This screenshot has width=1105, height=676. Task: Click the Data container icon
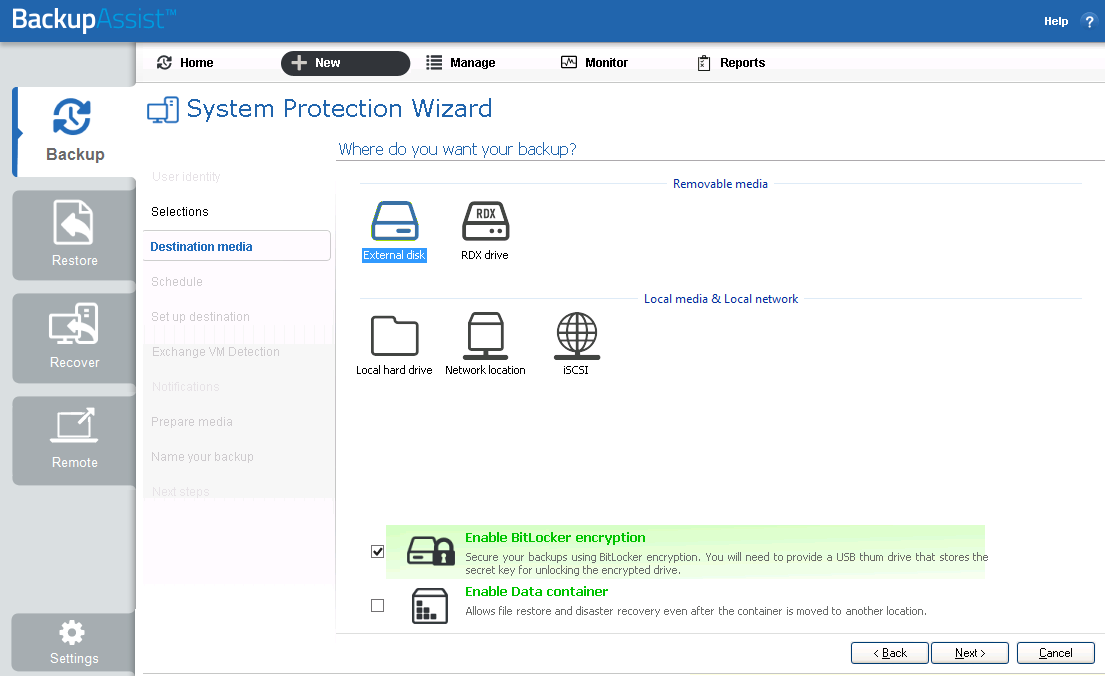click(x=430, y=606)
